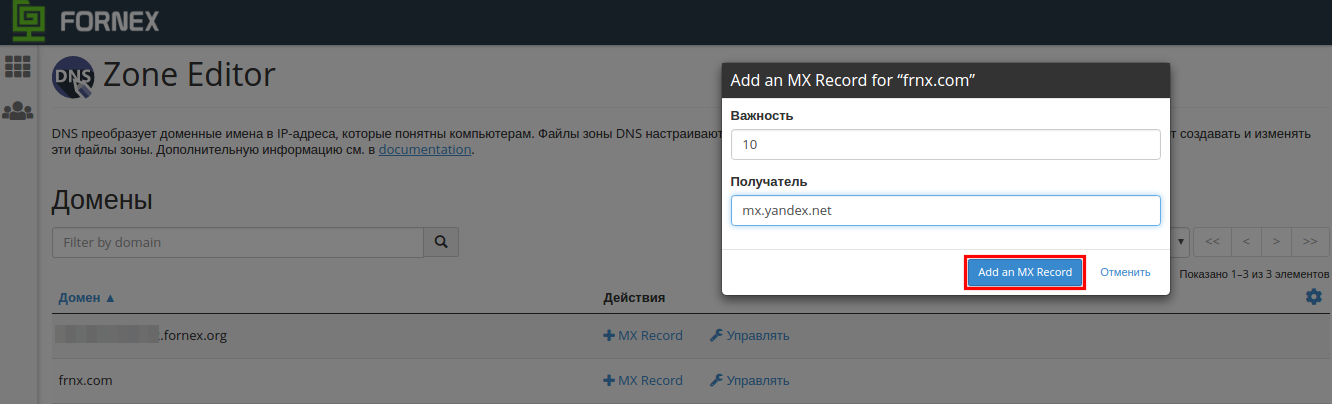The image size is (1332, 404).
Task: Open the page size dropdown arrow
Action: pyautogui.click(x=1182, y=242)
